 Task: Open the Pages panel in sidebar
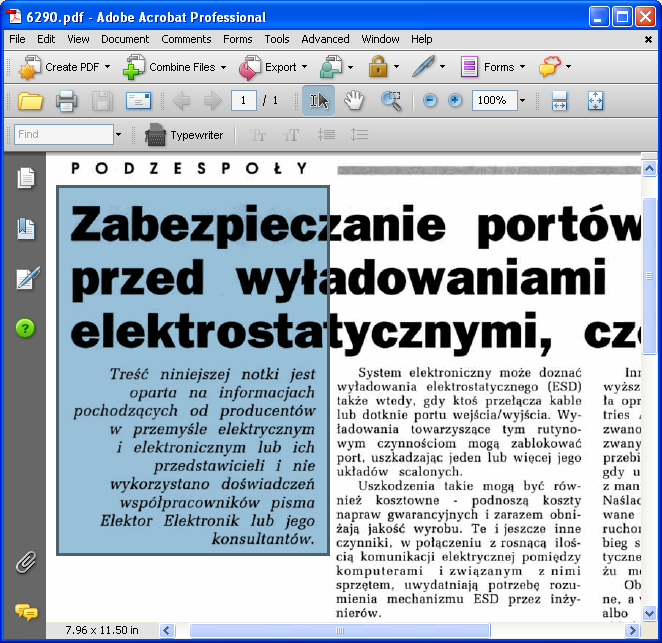26,178
